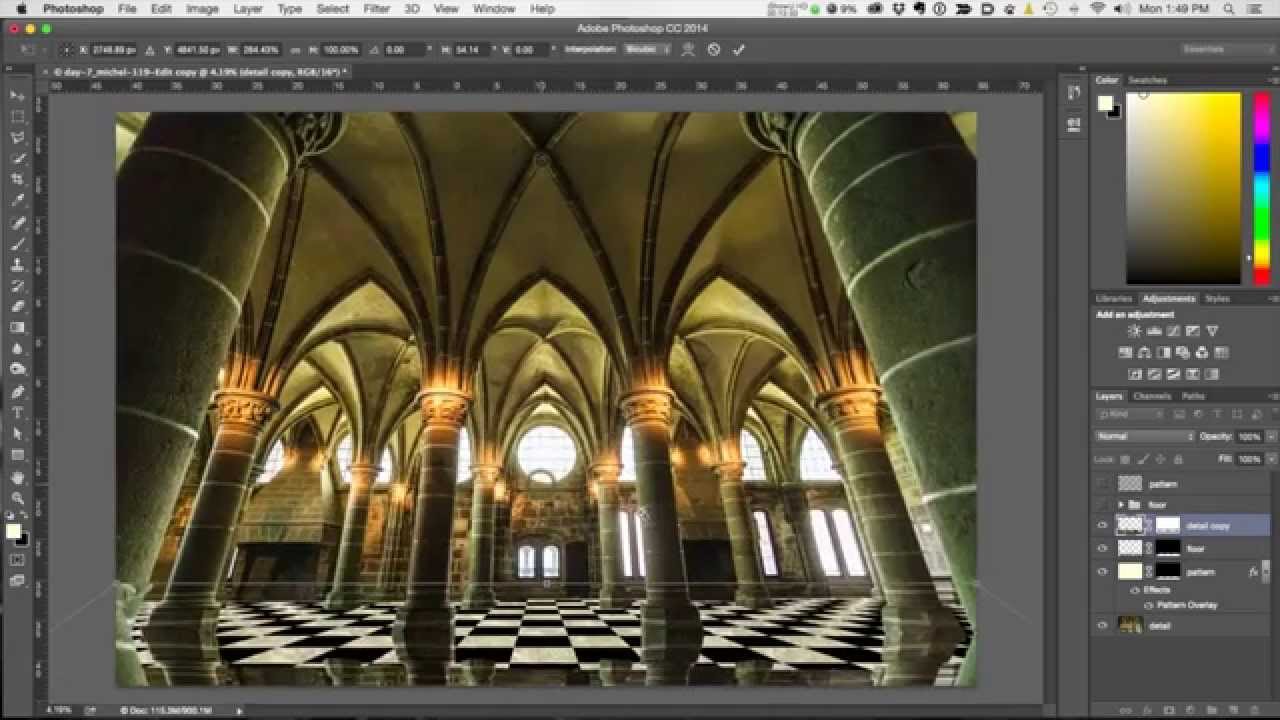Select the Zoom tool

(x=17, y=498)
